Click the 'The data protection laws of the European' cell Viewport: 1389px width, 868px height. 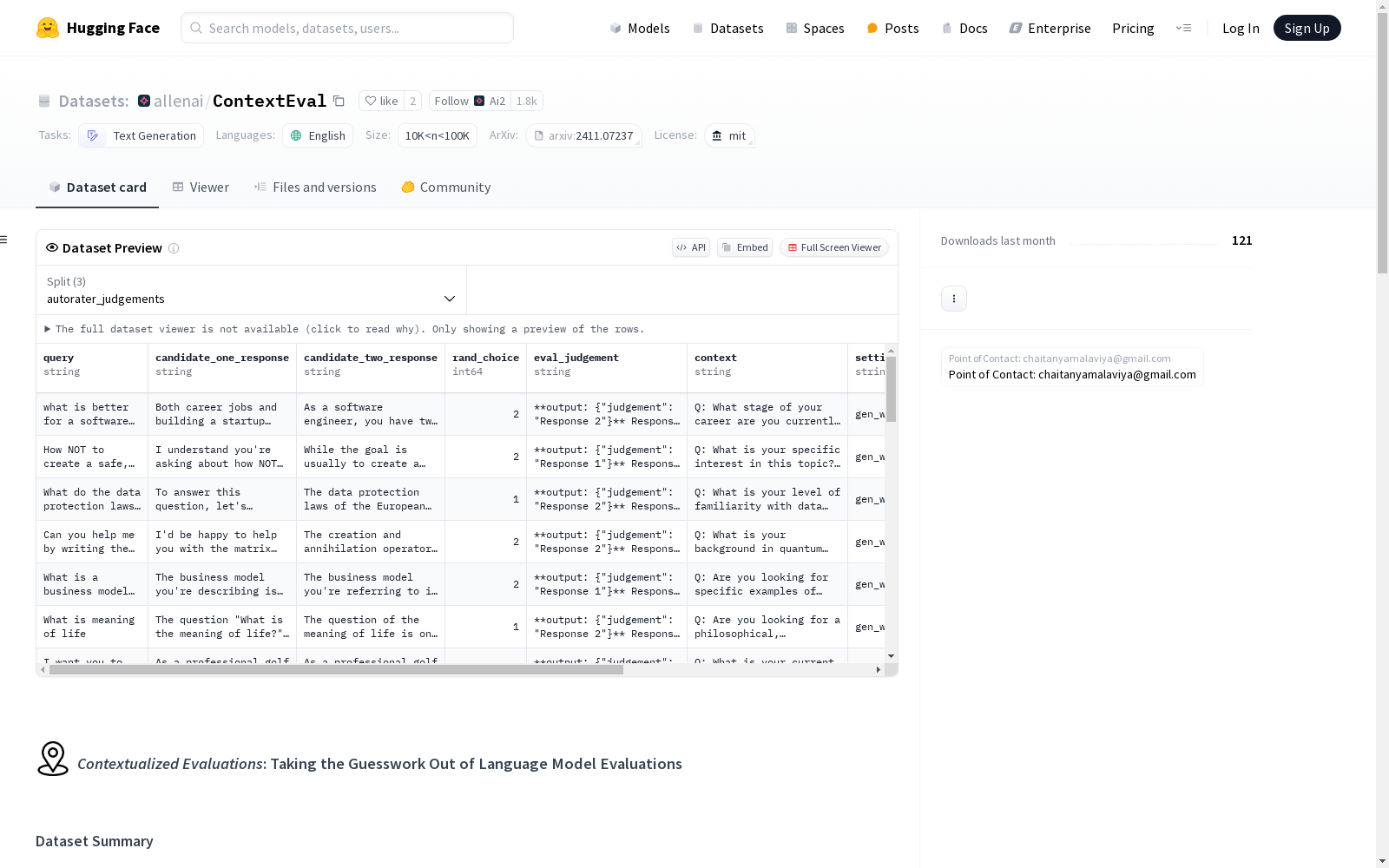point(371,499)
